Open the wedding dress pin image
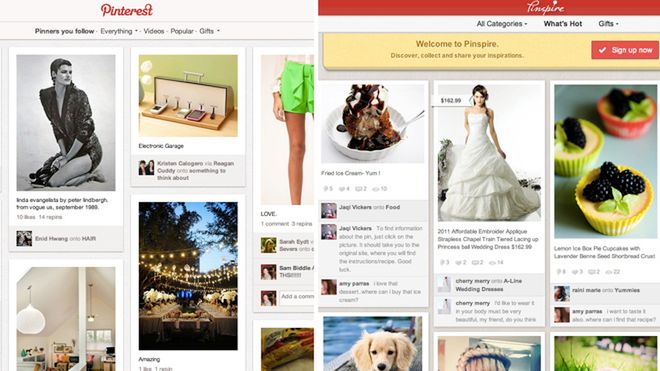 click(x=489, y=153)
